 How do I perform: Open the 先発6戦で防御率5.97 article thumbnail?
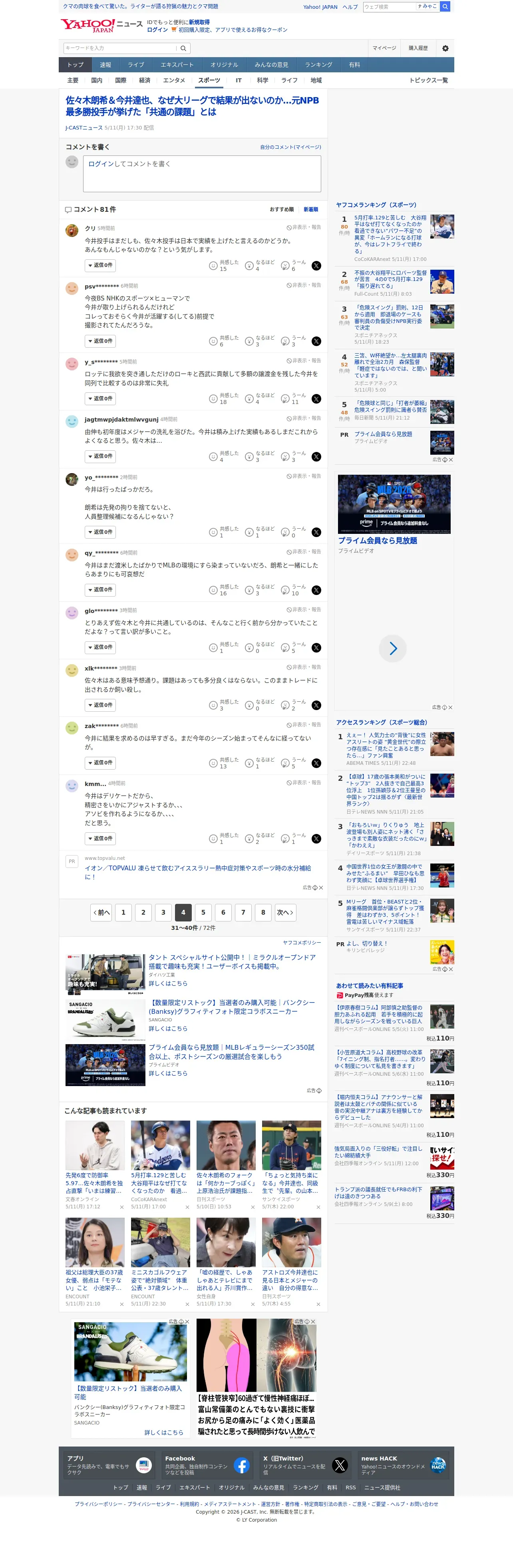(x=95, y=1145)
